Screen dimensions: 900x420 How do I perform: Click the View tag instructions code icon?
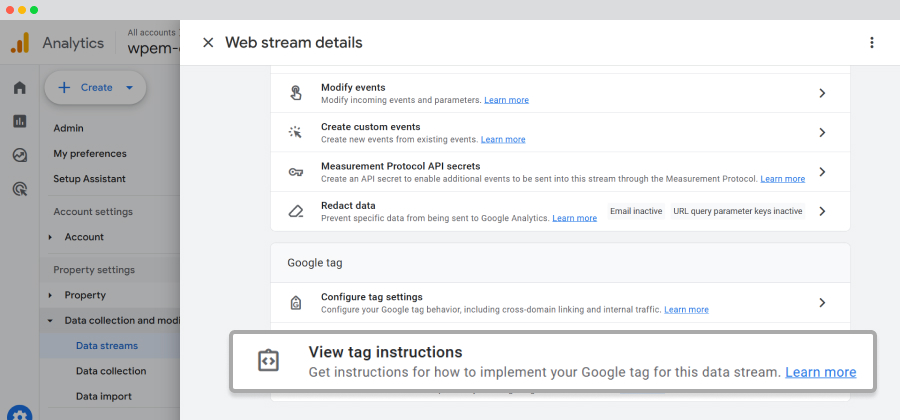268,361
